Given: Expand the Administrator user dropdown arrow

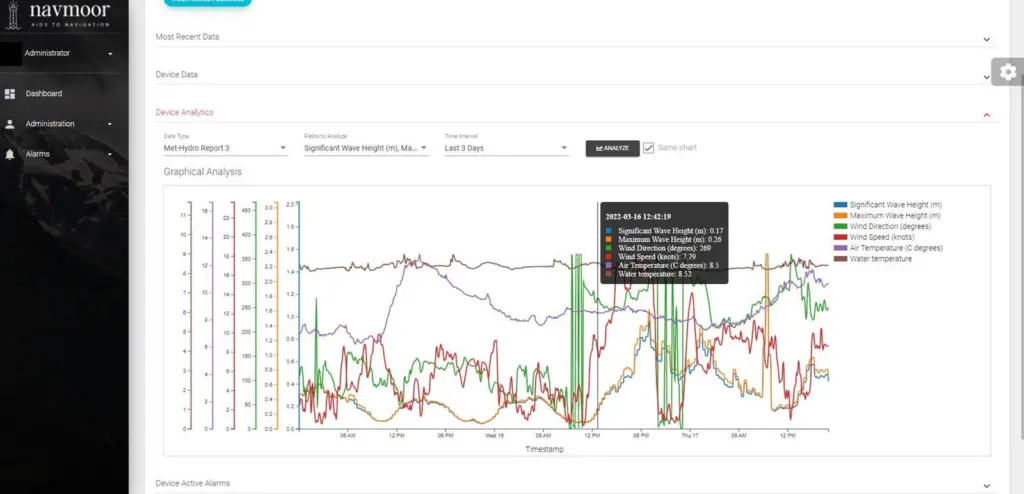Looking at the screenshot, I should coord(110,53).
